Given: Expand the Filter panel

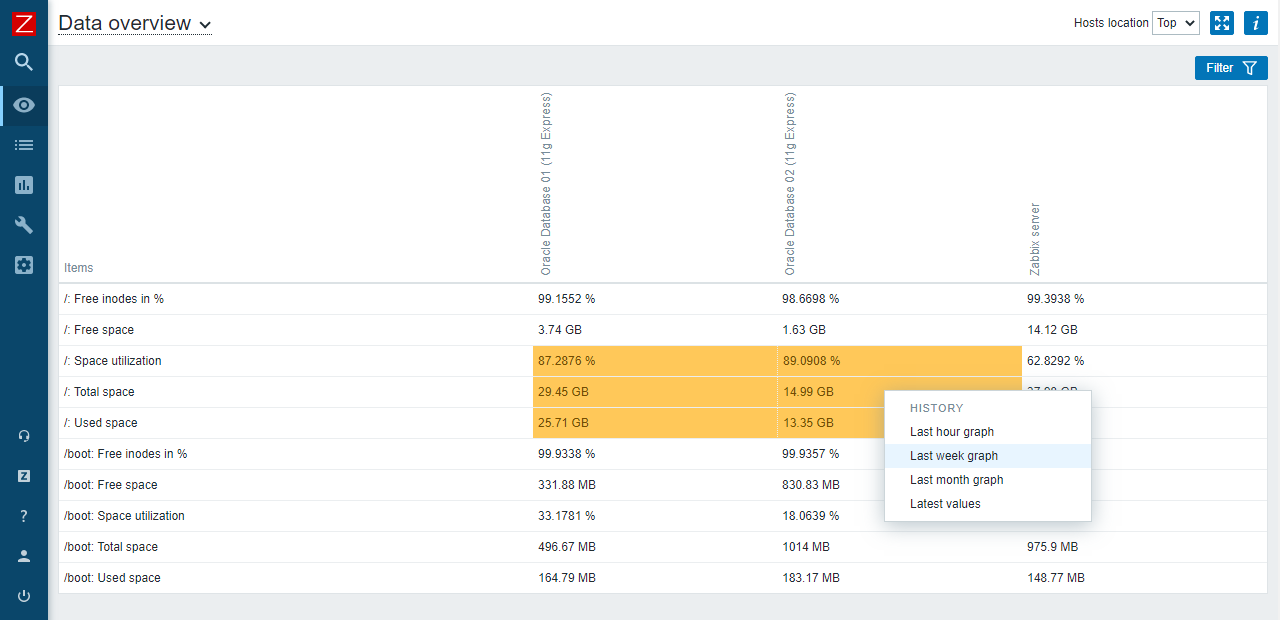Looking at the screenshot, I should [1231, 68].
